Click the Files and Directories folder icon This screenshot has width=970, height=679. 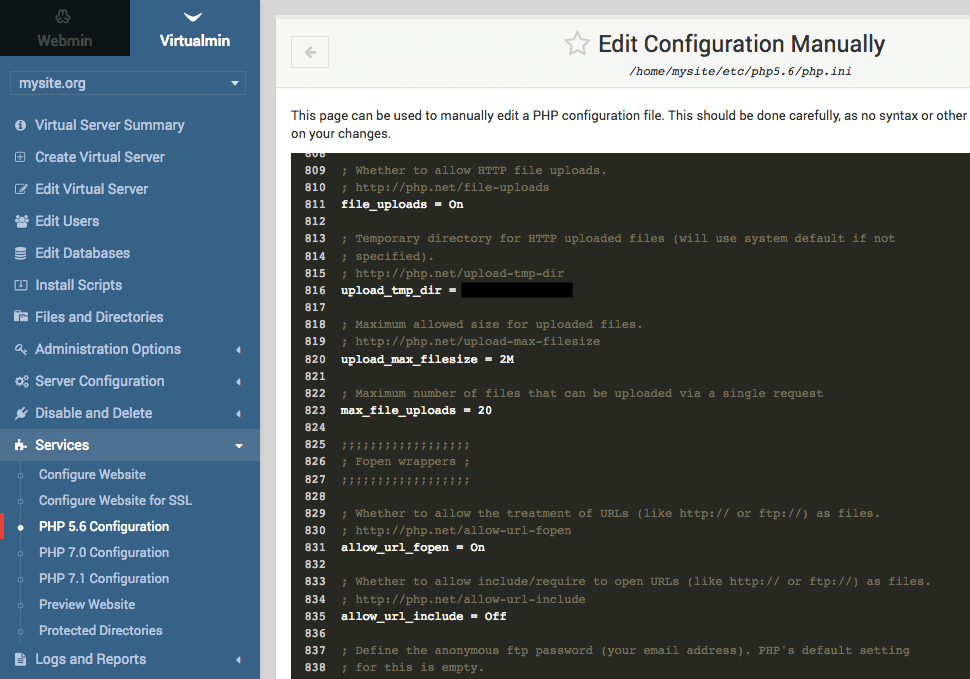20,317
